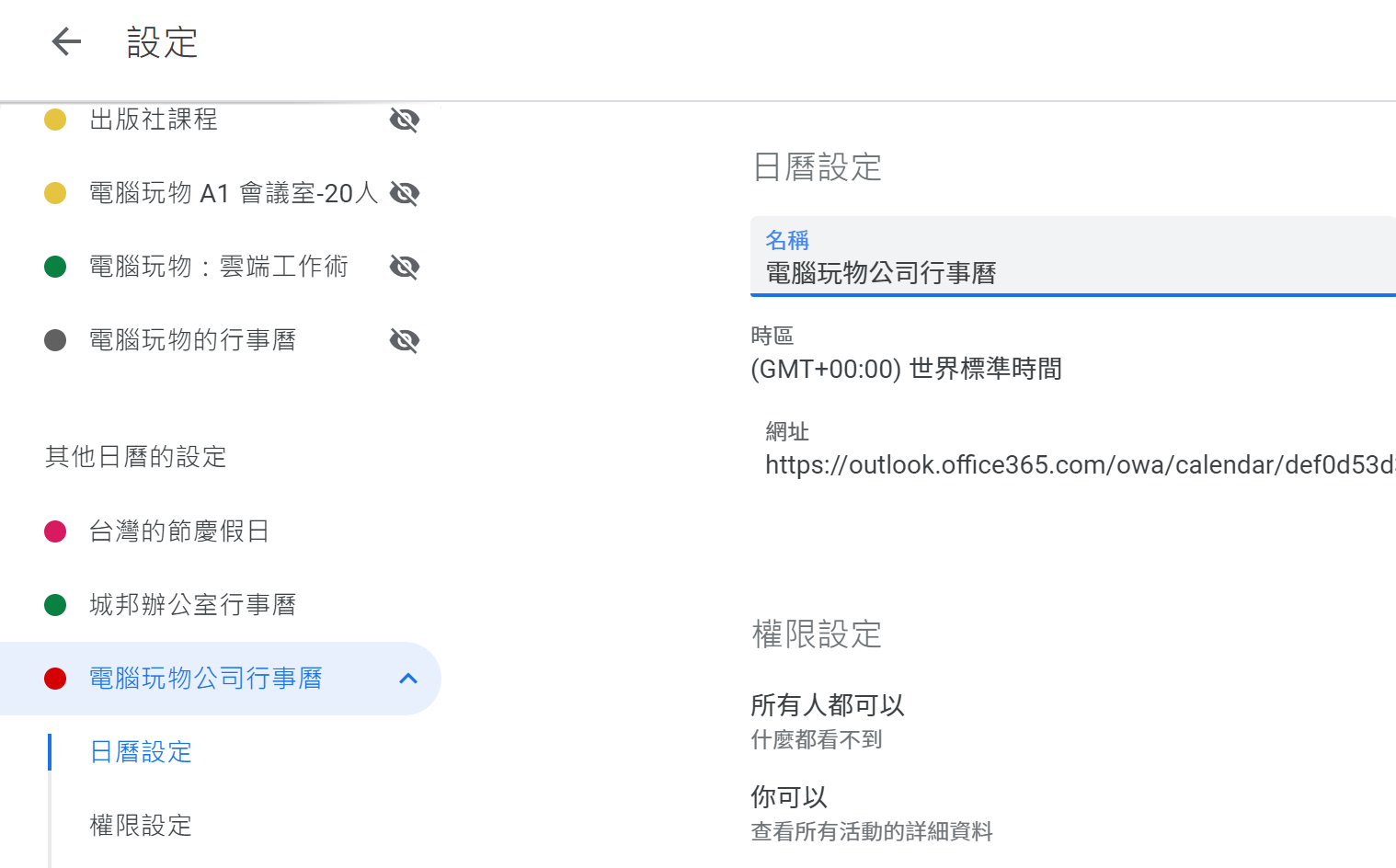Edit the 名稱 calendar name field
This screenshot has height=868, width=1396.
click(1073, 257)
